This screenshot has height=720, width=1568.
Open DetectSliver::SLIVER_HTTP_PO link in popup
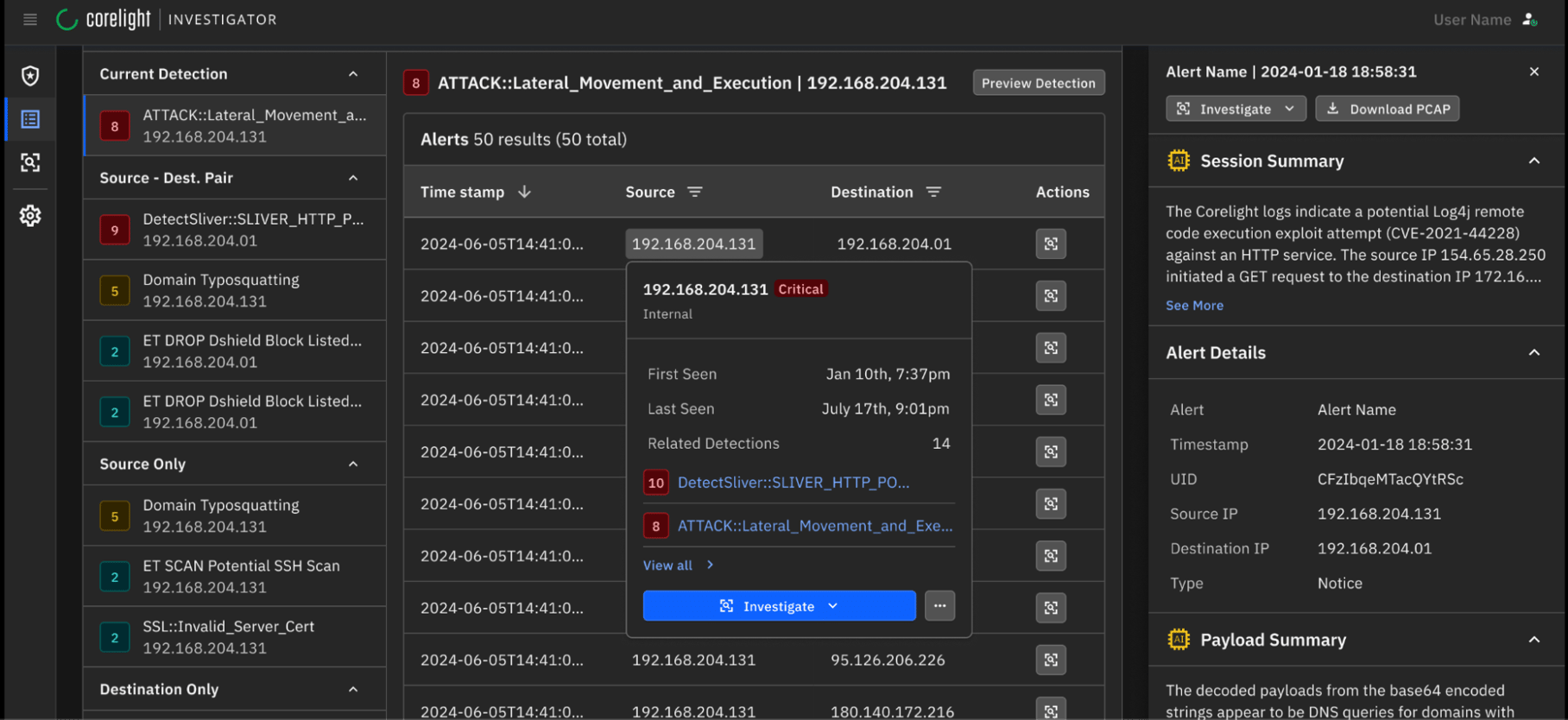793,483
